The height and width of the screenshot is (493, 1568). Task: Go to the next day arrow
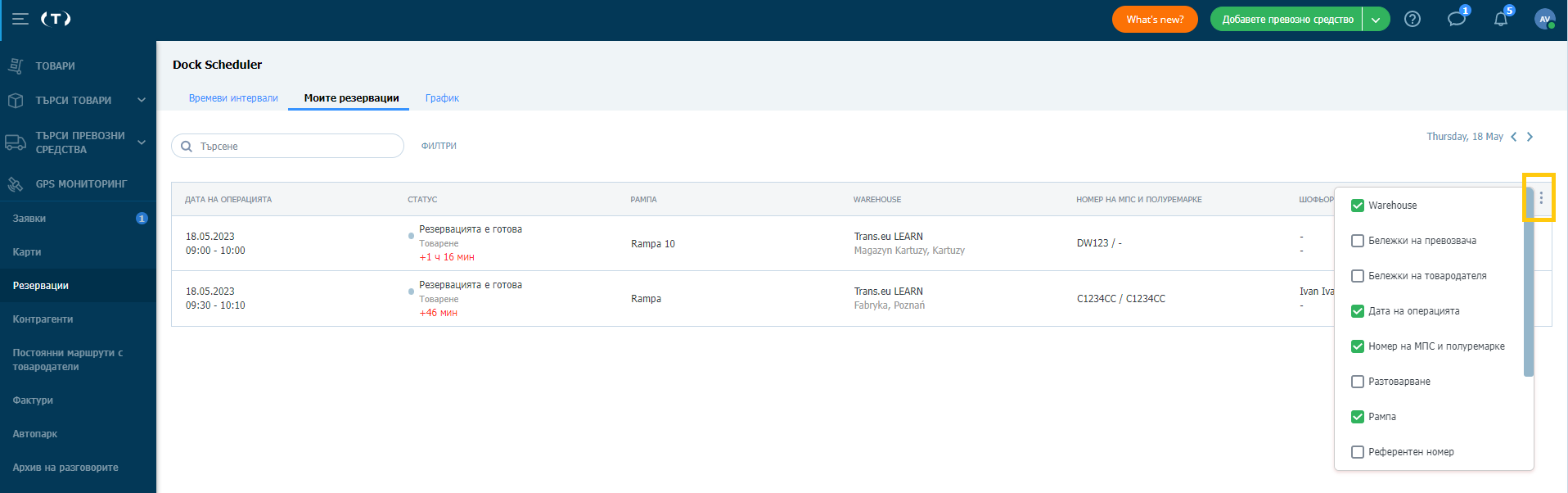tap(1530, 137)
